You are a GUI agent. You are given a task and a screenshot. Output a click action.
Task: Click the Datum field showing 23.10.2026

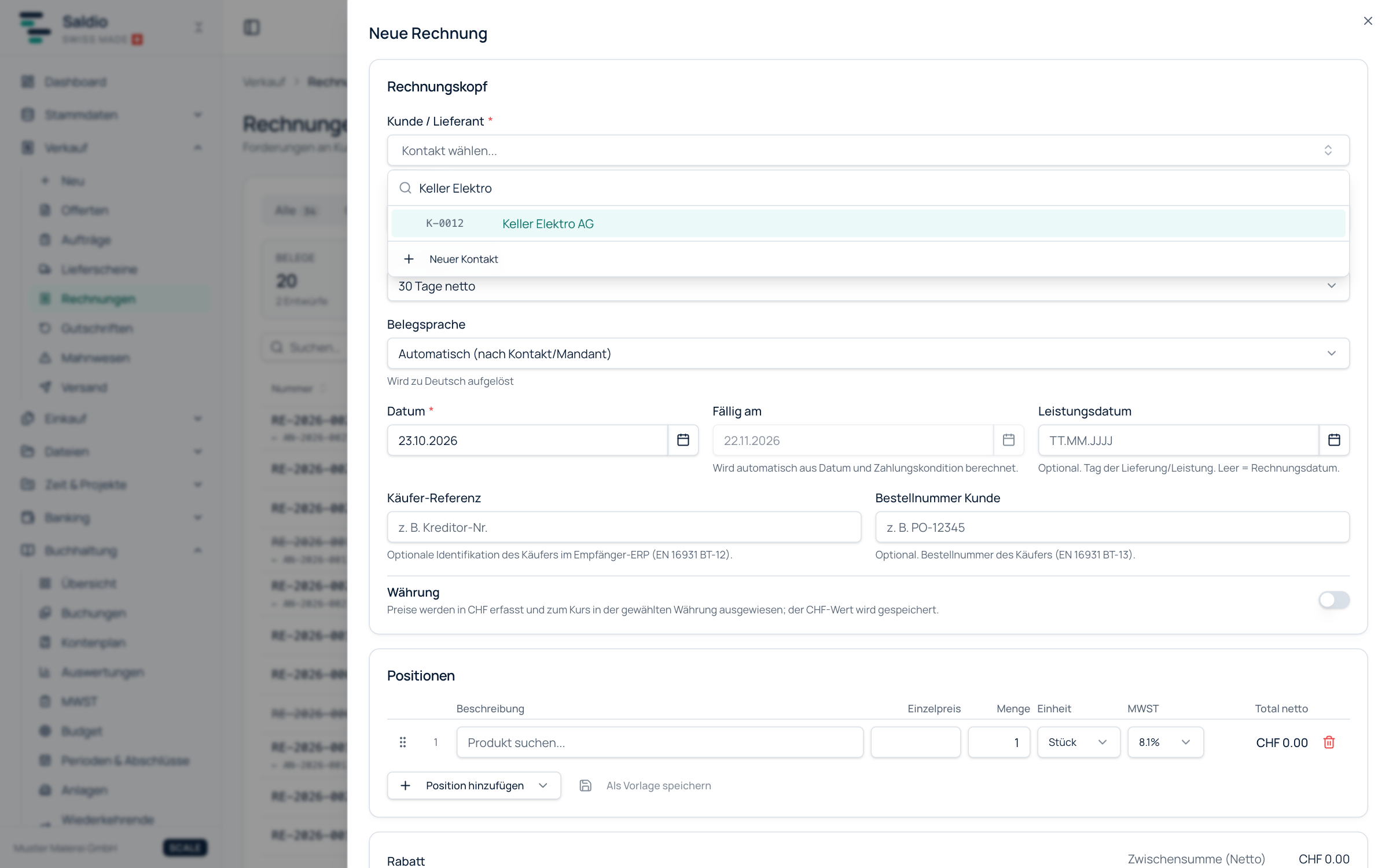(527, 440)
